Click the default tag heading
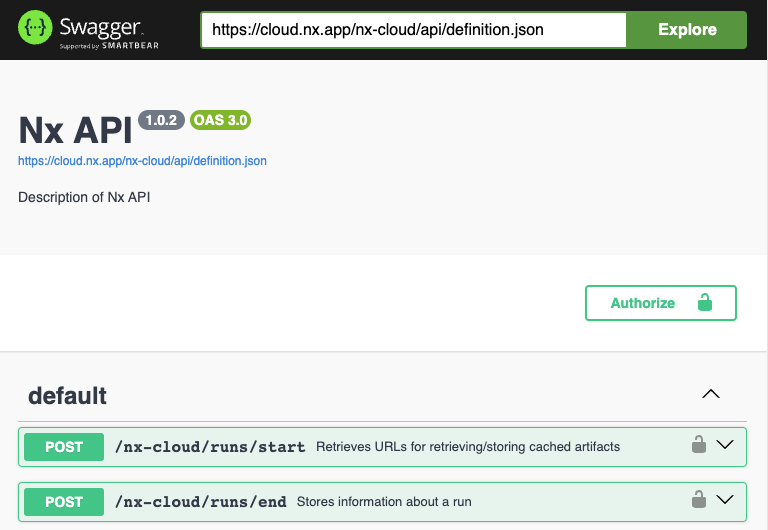The image size is (768, 530). 67,395
